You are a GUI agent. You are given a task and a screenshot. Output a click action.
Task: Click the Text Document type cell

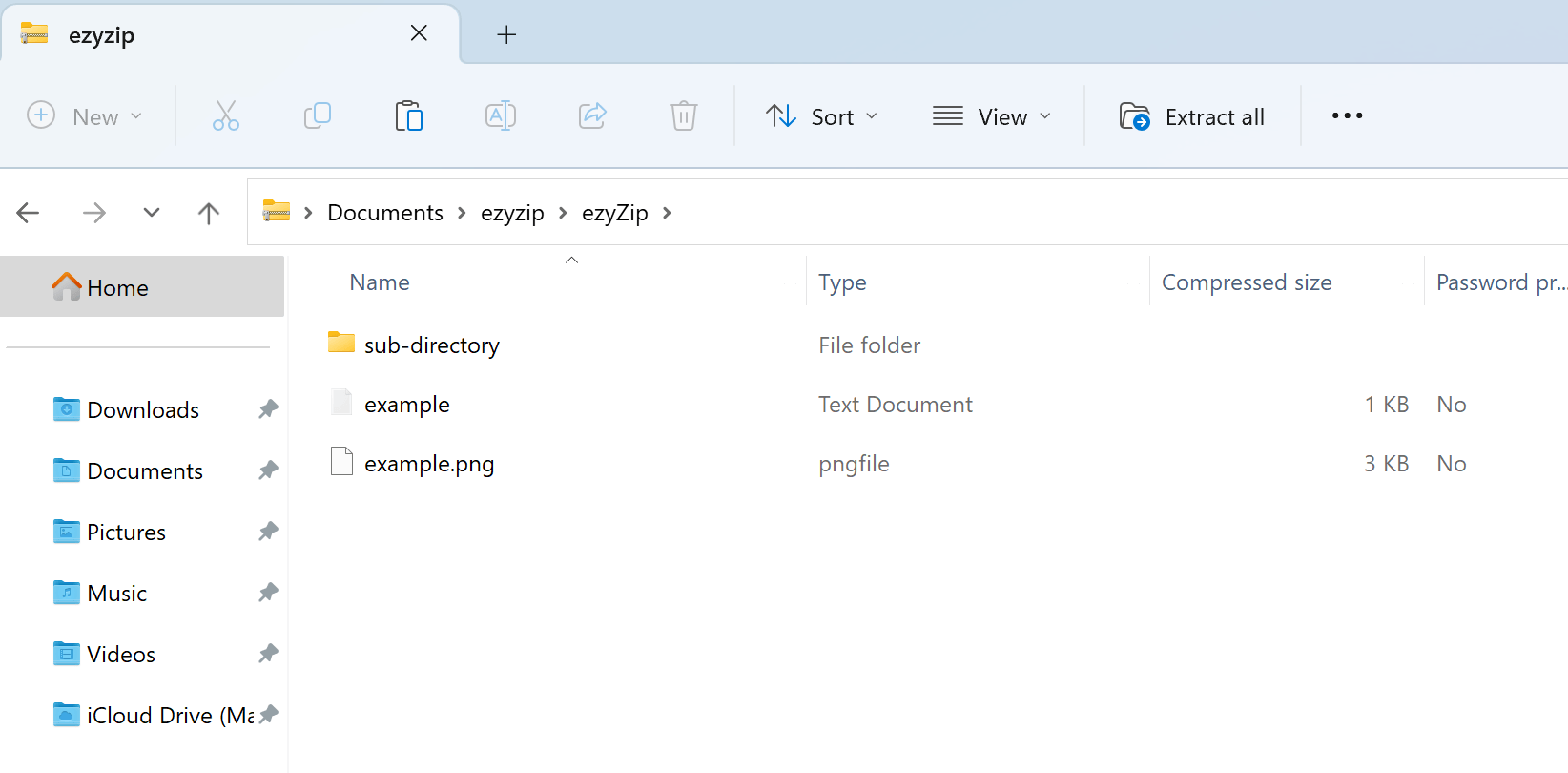(895, 405)
